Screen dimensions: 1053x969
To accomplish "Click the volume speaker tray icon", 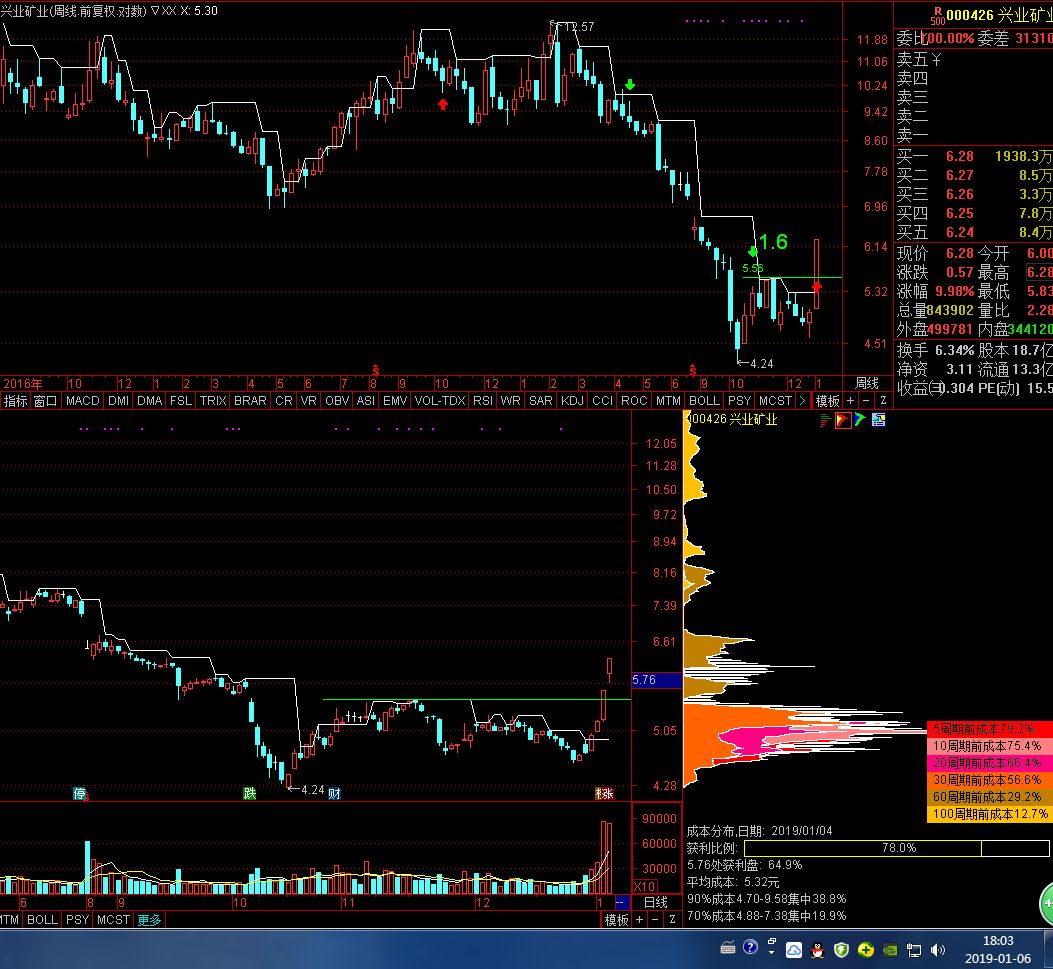I will coord(938,949).
